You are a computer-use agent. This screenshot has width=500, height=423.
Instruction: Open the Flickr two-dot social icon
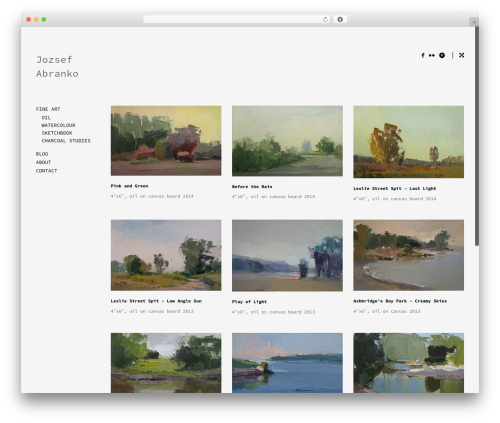coord(432,55)
